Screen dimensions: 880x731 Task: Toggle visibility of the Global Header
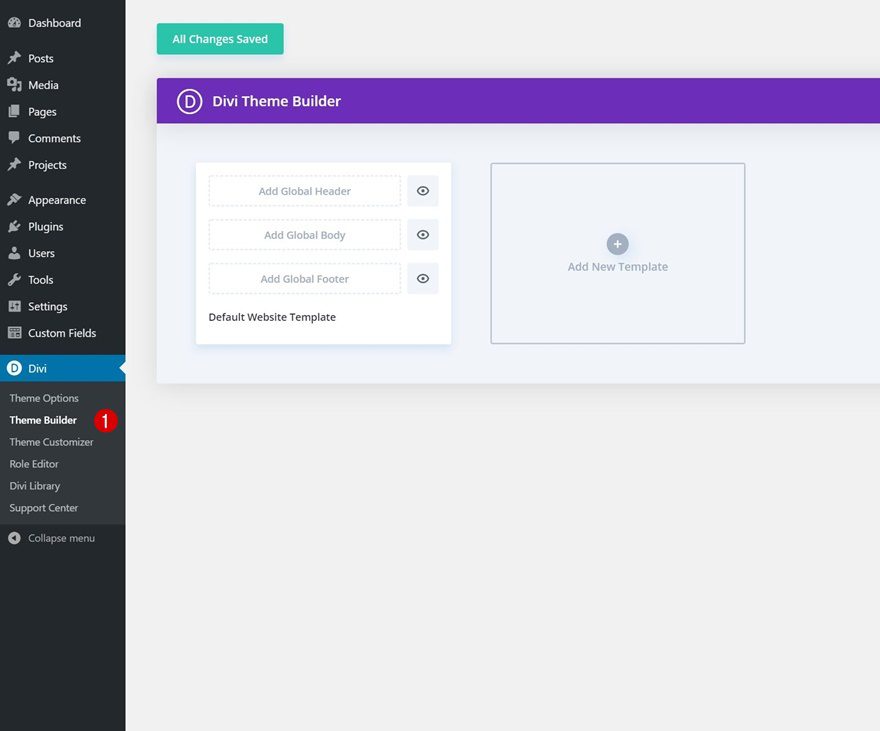click(x=422, y=190)
